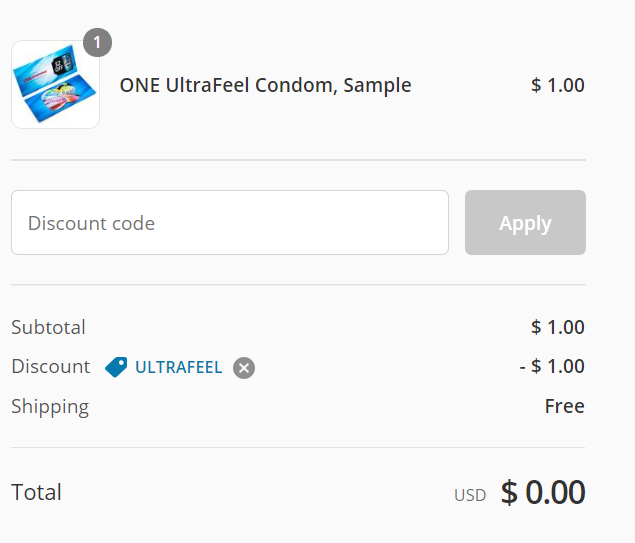635x543 pixels.
Task: Click the product price of $ 1.00
Action: tap(558, 86)
